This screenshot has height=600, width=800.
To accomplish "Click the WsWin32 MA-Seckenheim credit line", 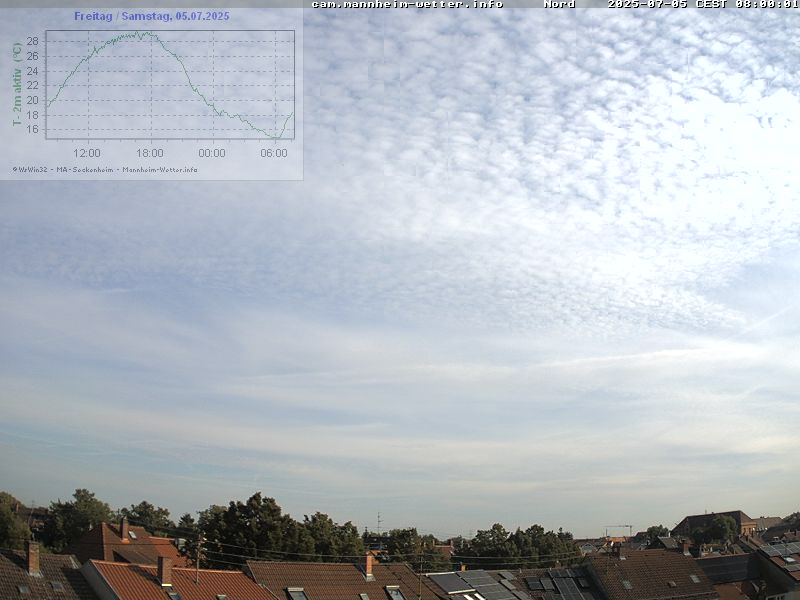I will click(x=105, y=169).
